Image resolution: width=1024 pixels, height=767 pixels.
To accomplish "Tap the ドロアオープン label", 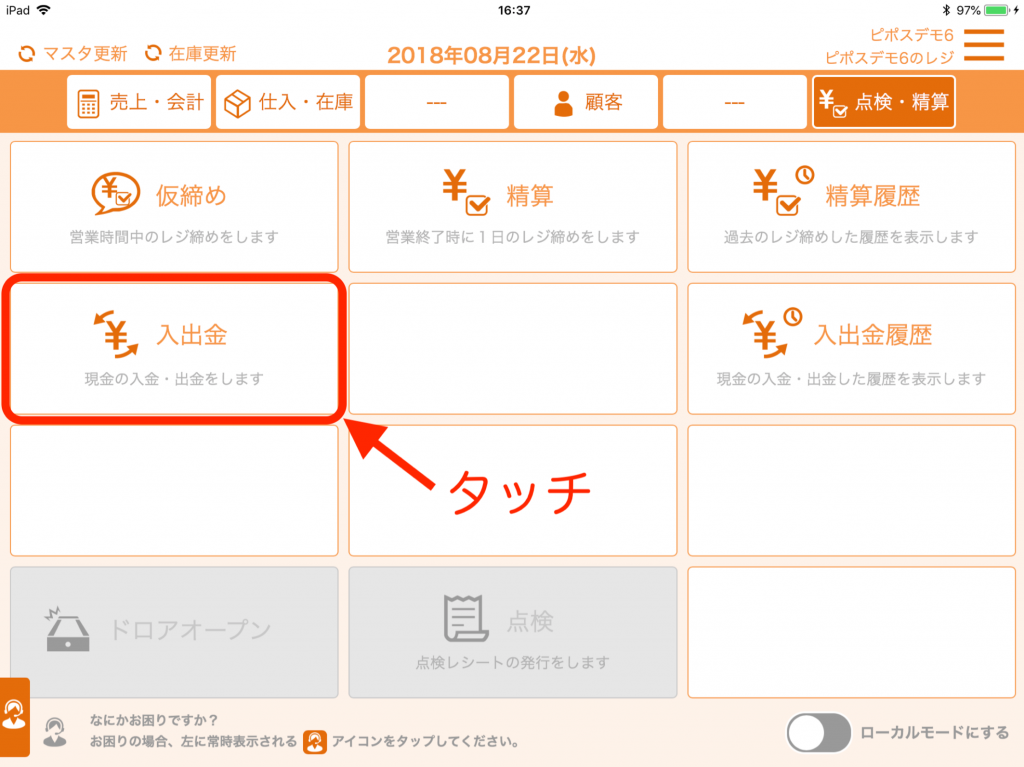I will click(x=190, y=630).
